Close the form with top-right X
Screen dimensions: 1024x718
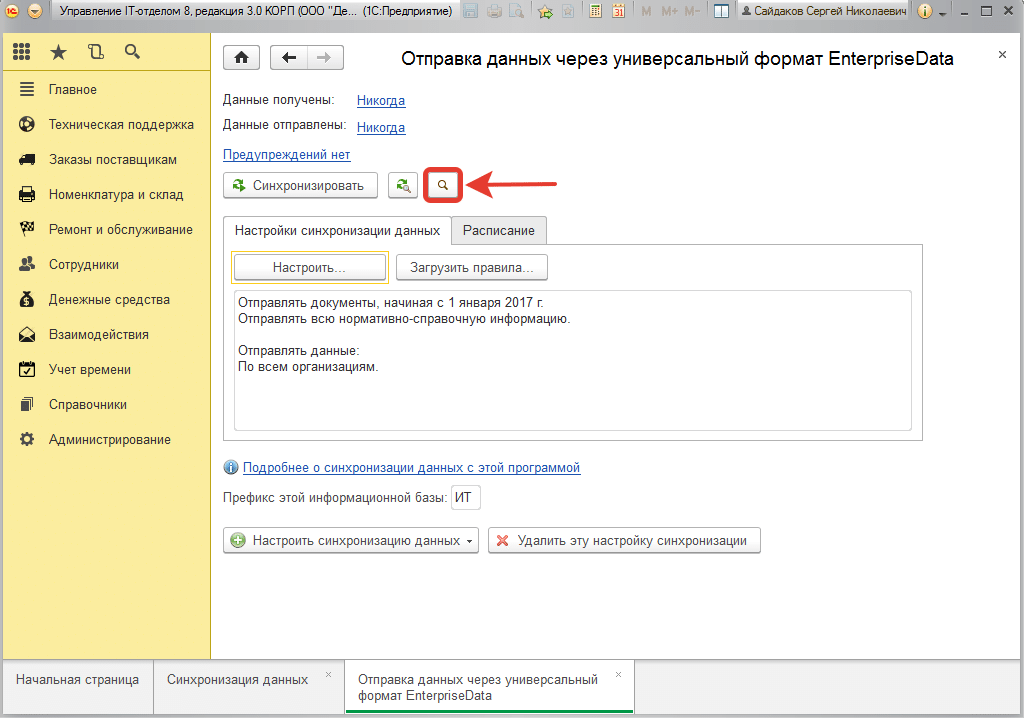[1002, 55]
